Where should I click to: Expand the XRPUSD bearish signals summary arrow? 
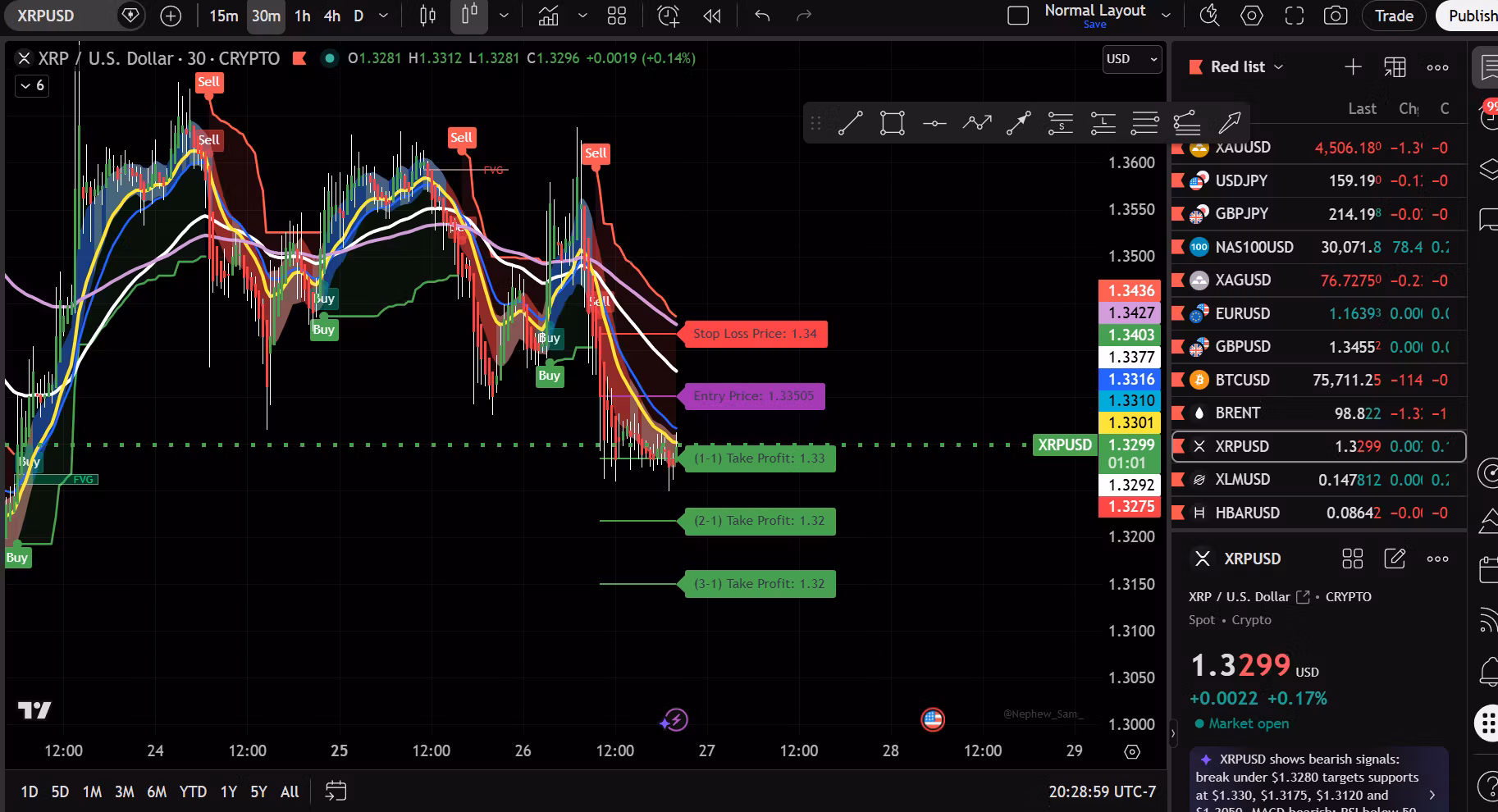coord(1432,795)
